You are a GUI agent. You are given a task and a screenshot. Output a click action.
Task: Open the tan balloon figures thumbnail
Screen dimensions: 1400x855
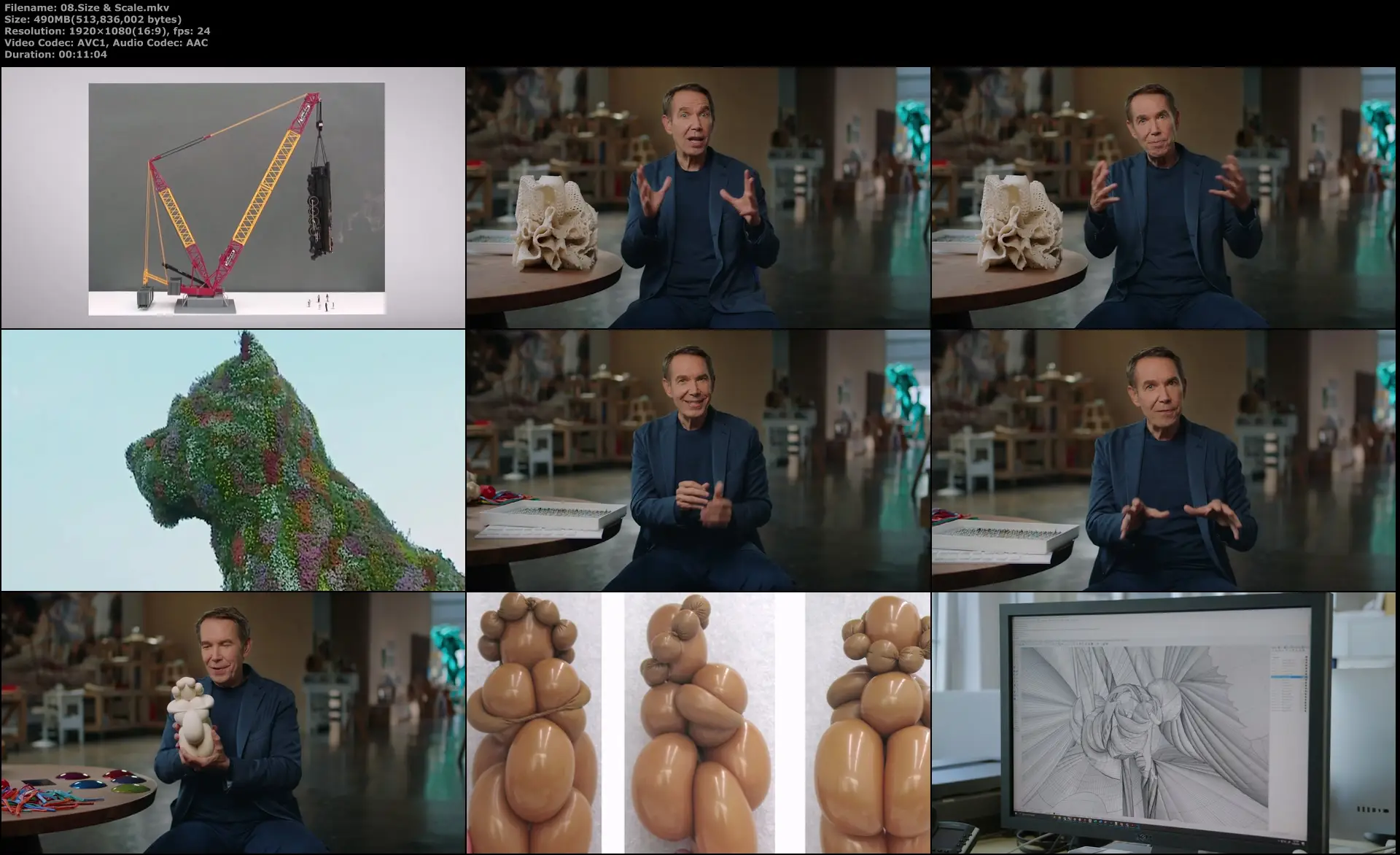pyautogui.click(x=699, y=722)
